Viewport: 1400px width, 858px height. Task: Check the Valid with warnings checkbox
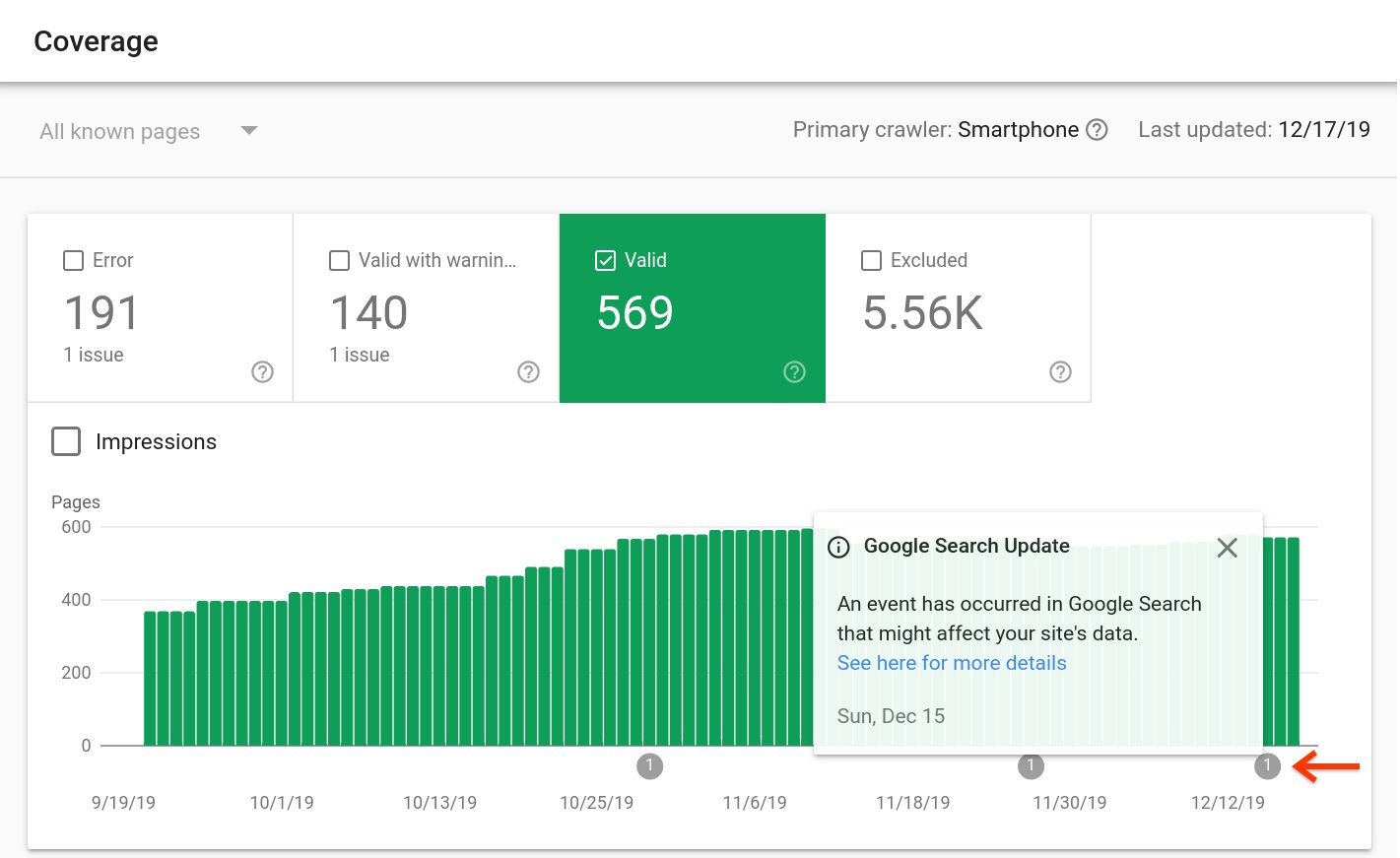(339, 260)
